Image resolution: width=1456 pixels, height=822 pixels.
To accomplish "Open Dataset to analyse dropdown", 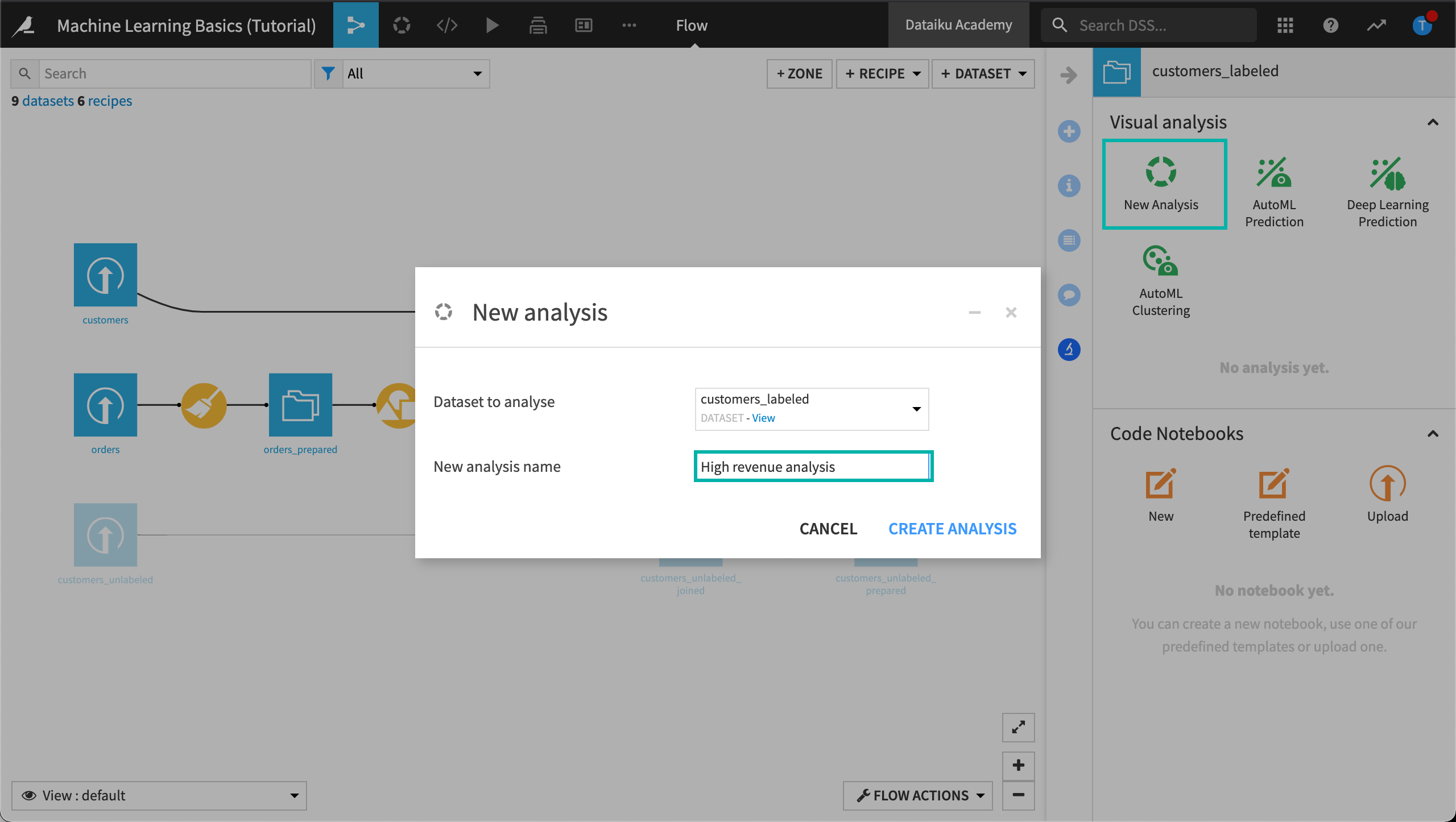I will [x=812, y=409].
